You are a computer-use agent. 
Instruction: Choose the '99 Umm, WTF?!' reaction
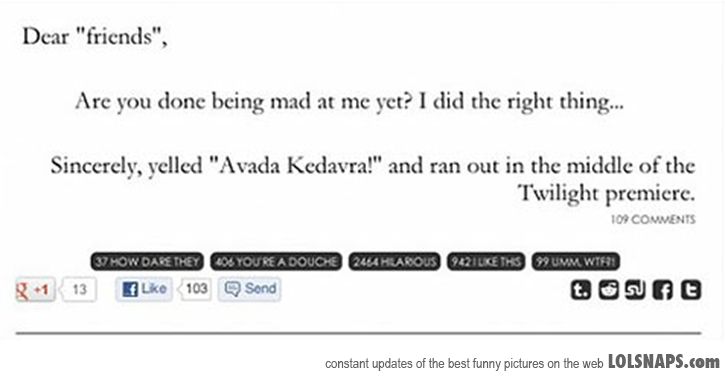(x=576, y=262)
